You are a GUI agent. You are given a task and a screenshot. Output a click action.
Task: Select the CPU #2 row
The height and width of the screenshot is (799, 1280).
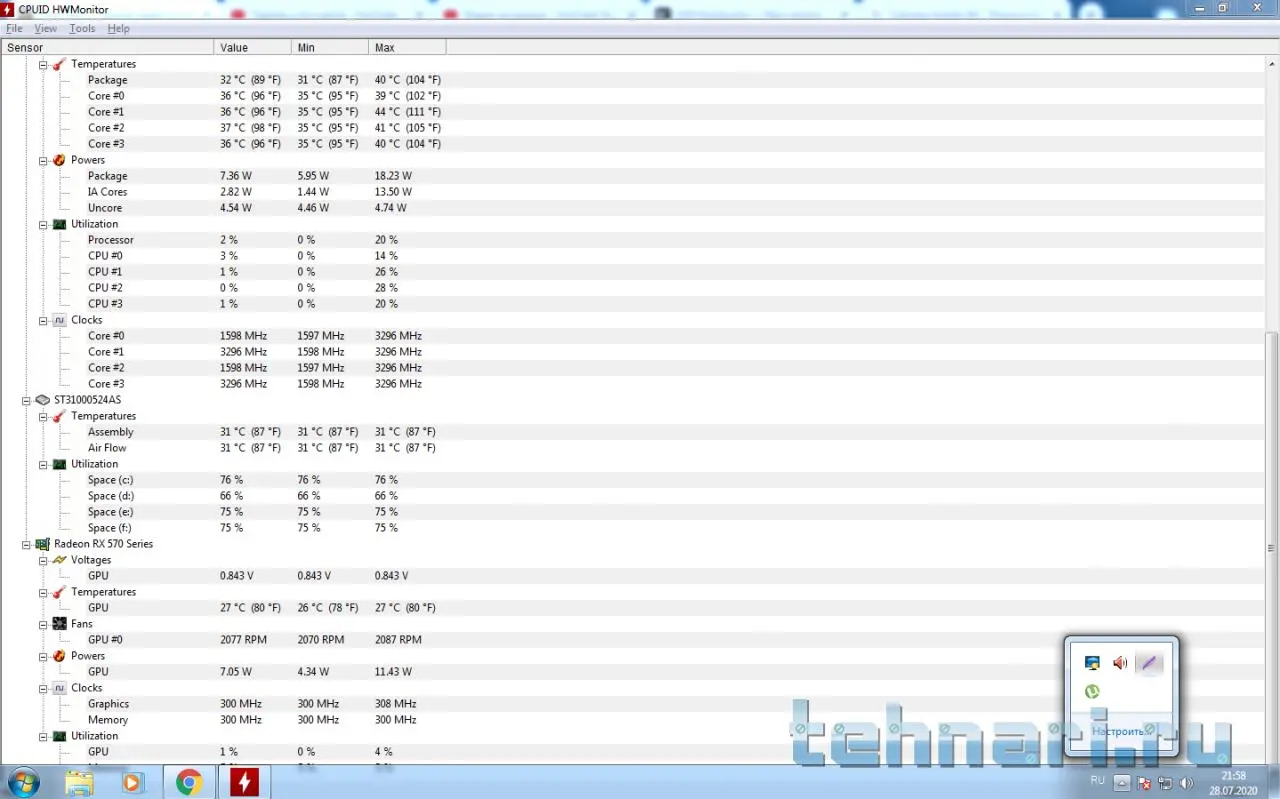pyautogui.click(x=632, y=288)
